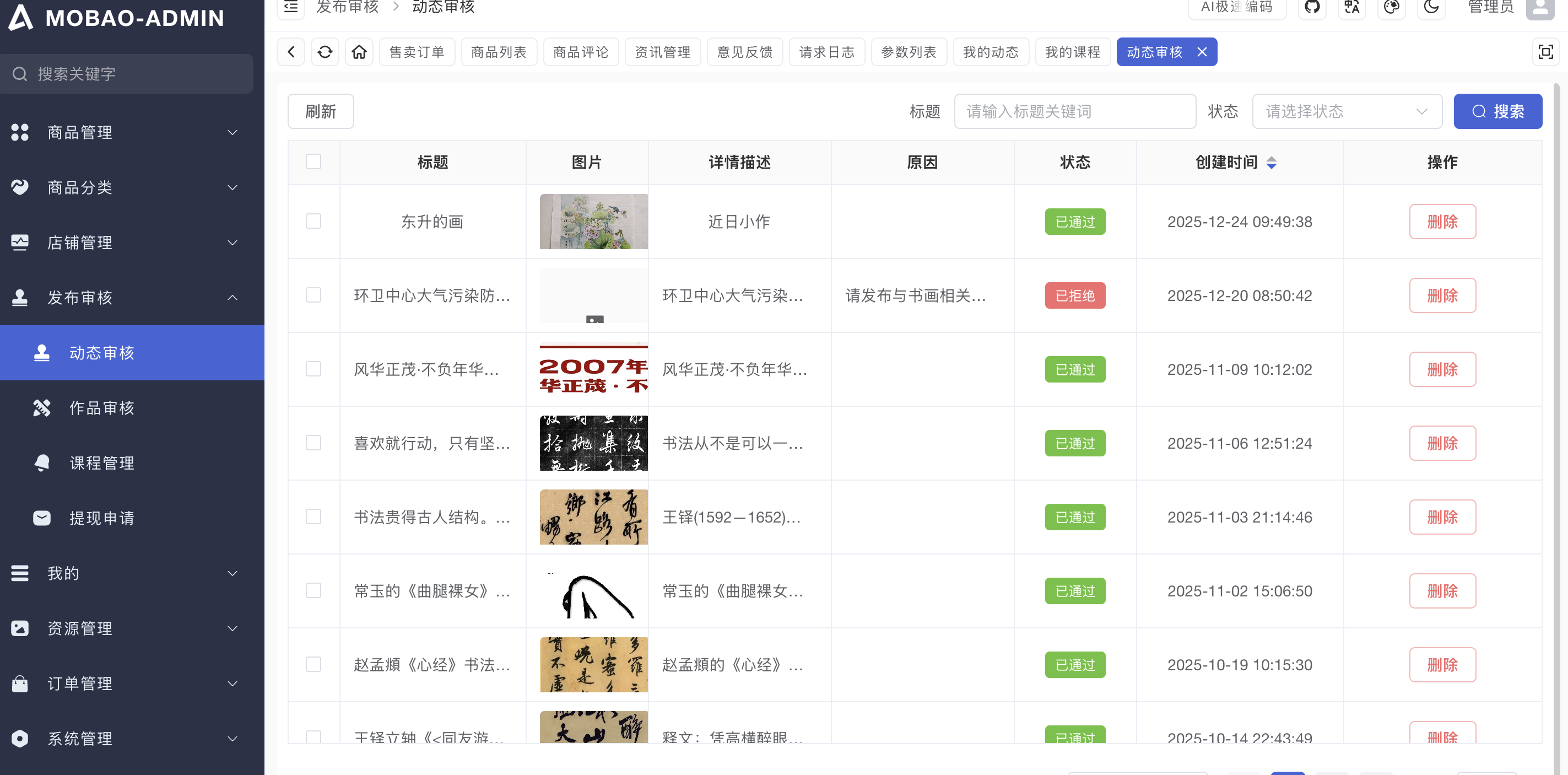Click the language translation icon
1568x775 pixels.
pos(1351,7)
